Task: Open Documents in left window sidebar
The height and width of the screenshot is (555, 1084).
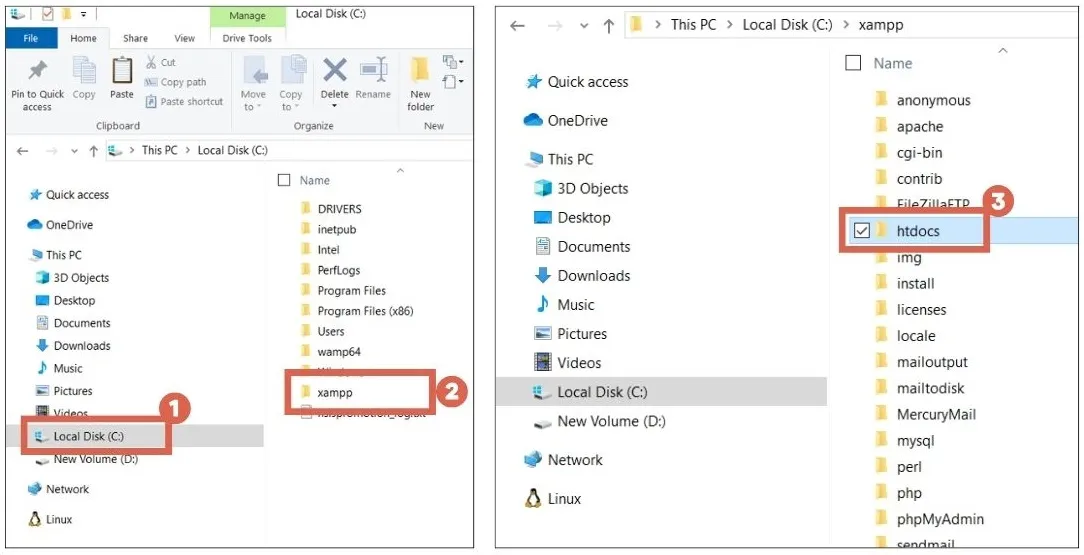Action: (x=73, y=323)
